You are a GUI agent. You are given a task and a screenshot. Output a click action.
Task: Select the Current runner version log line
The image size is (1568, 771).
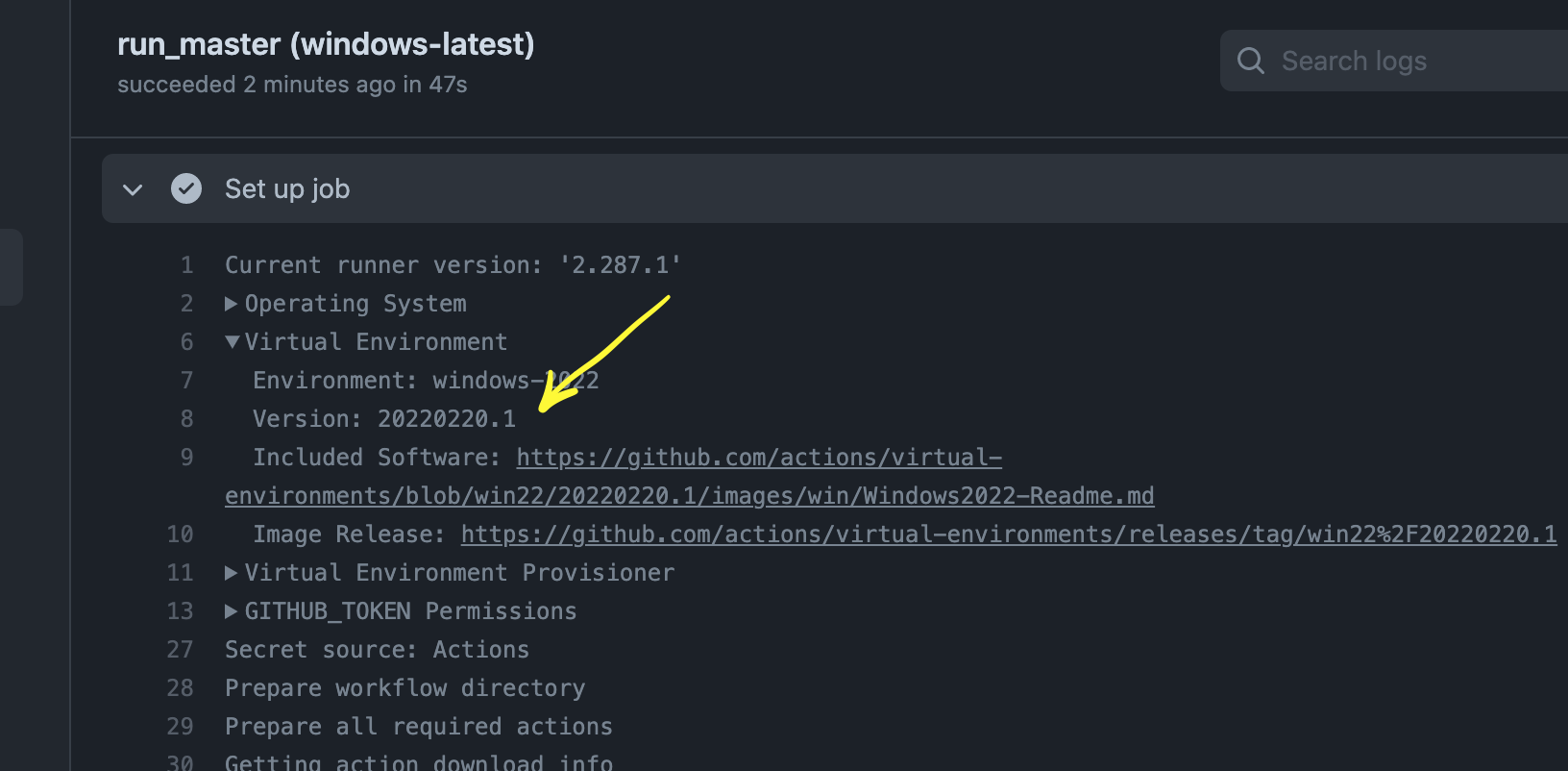(452, 264)
